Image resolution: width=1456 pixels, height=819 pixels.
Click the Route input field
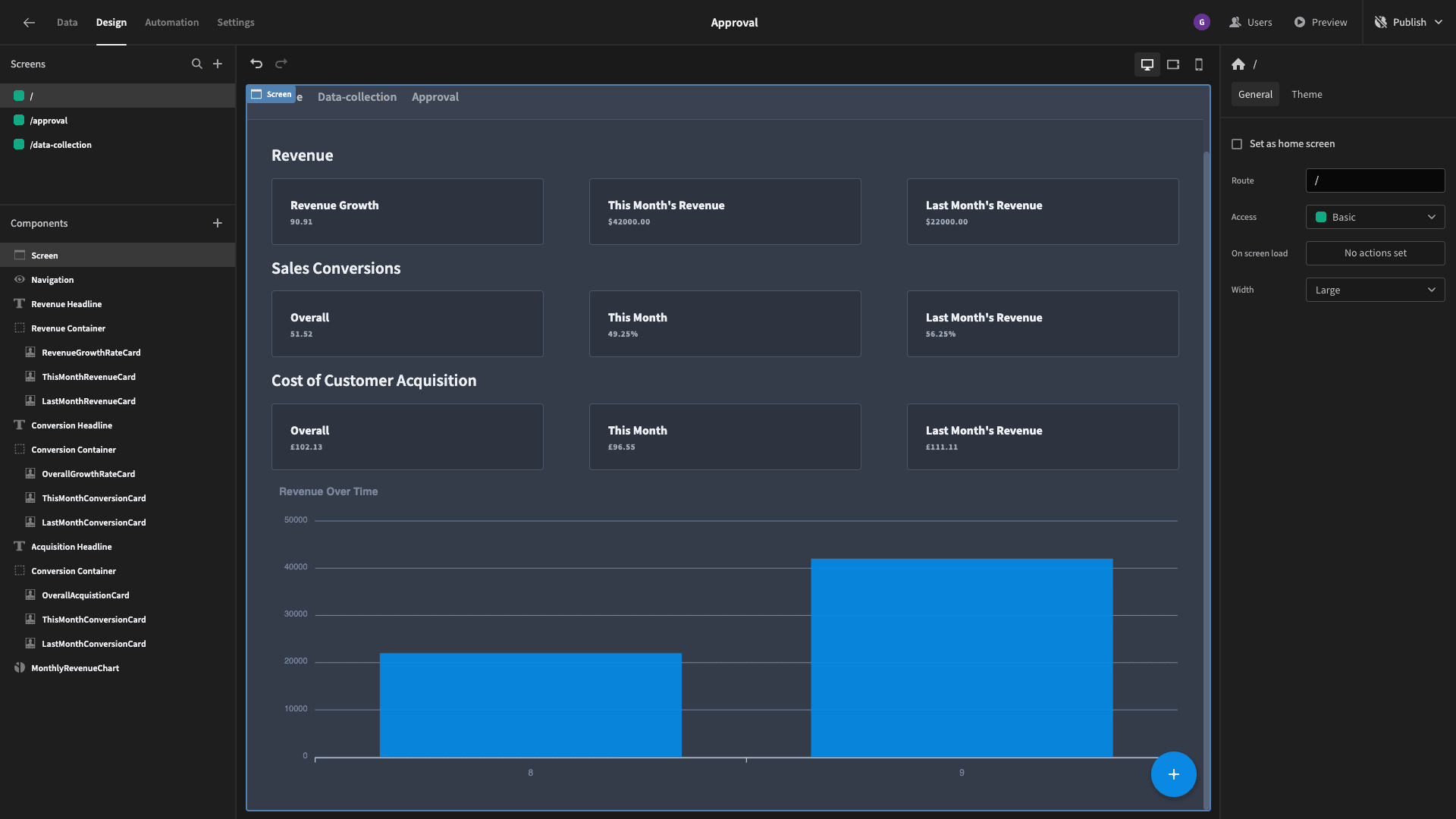[x=1375, y=180]
